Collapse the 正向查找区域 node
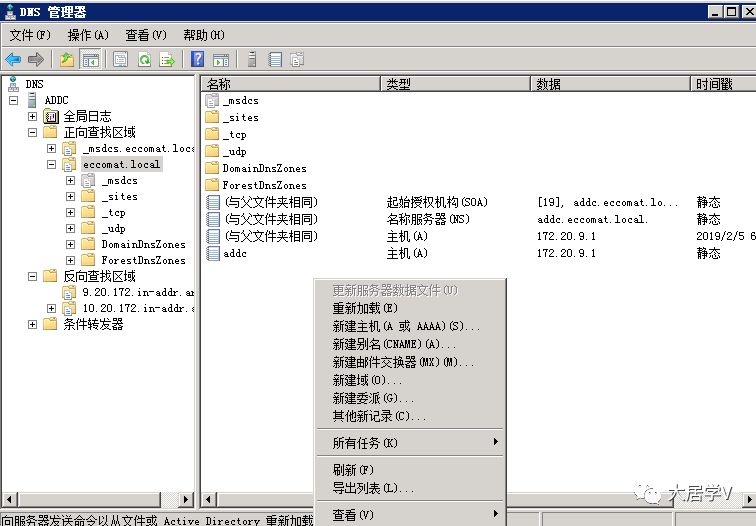 pos(32,132)
